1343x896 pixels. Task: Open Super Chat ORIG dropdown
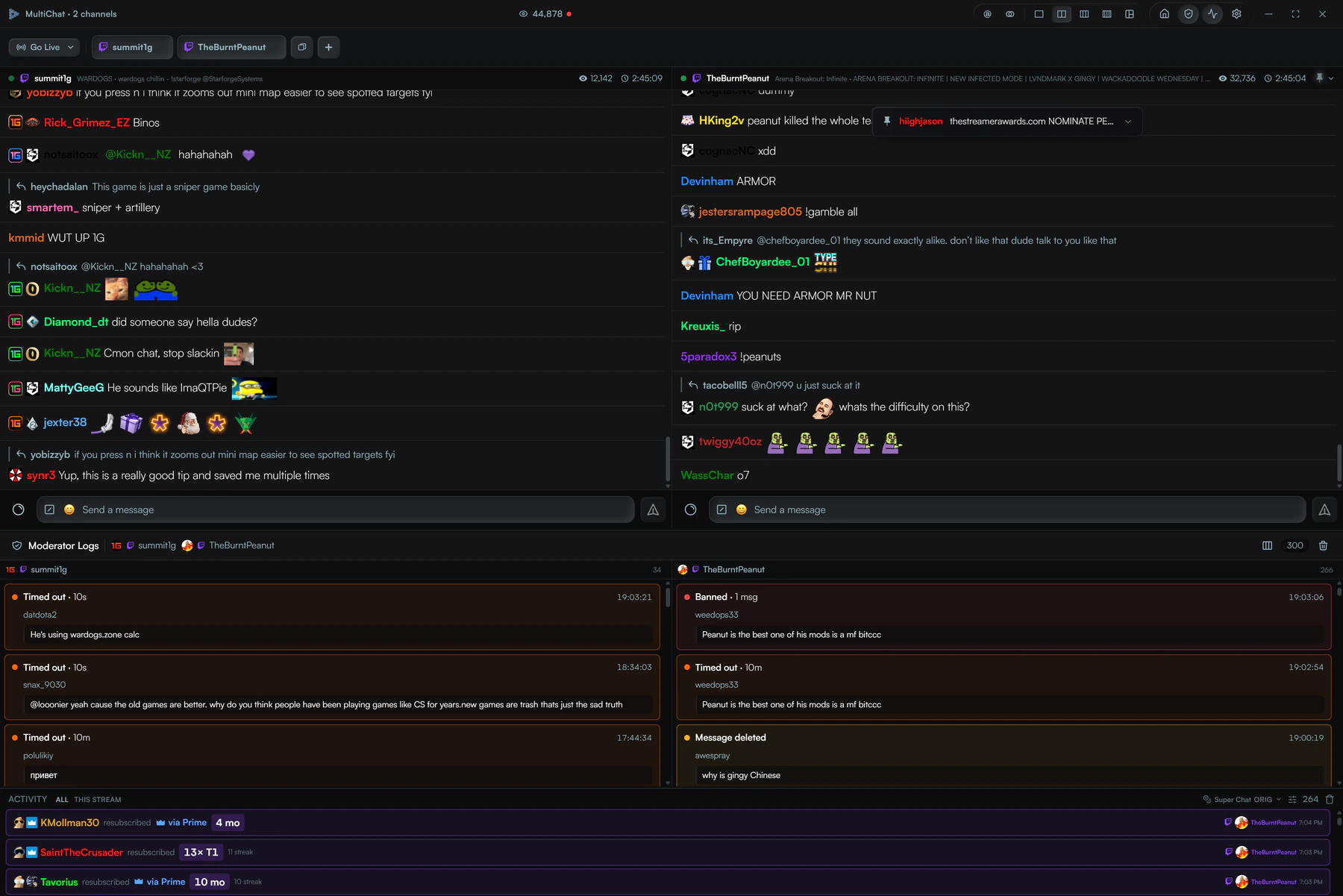point(1242,800)
